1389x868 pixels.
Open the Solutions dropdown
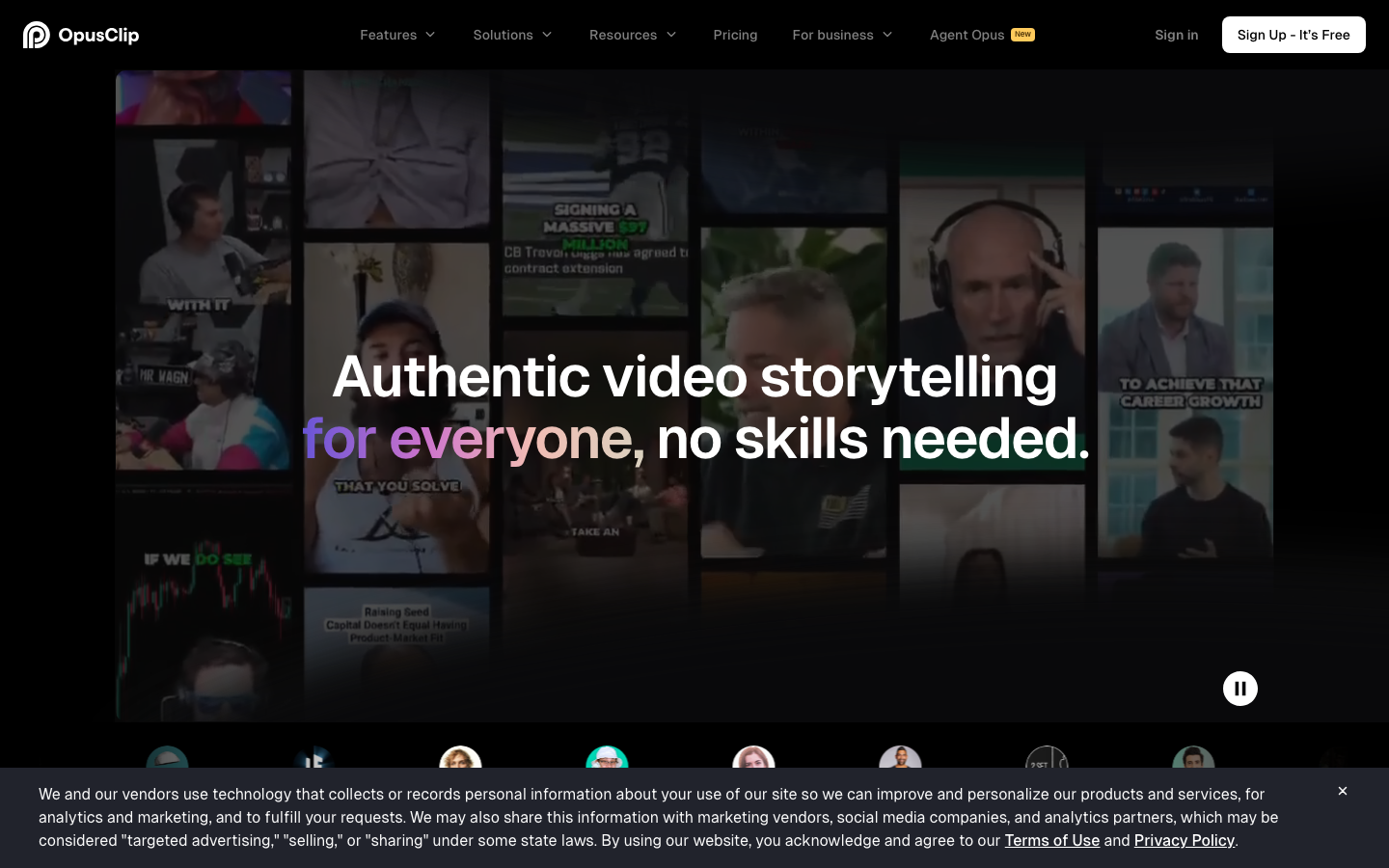pos(512,35)
